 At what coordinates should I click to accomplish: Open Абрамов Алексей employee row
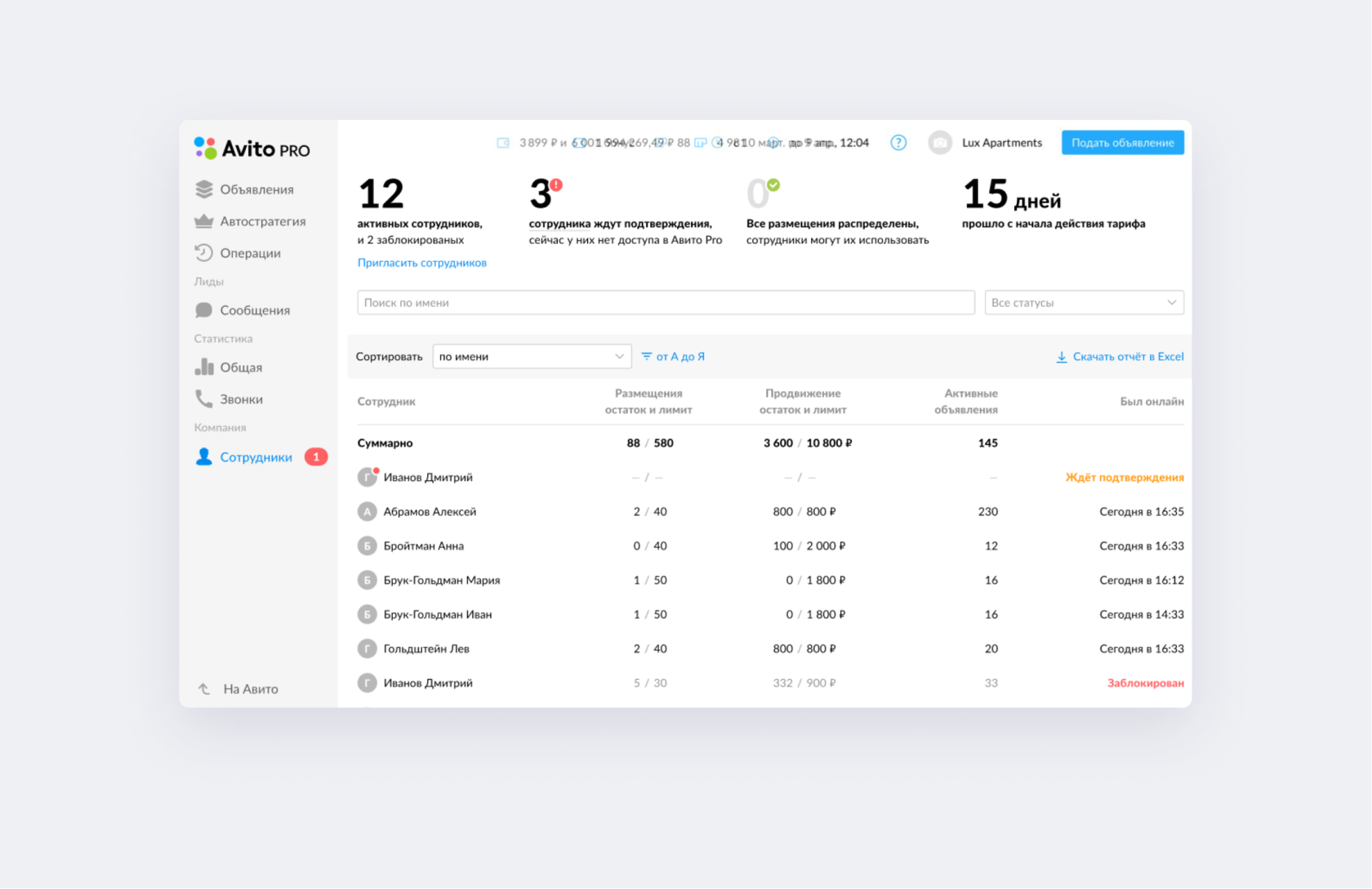click(x=770, y=512)
